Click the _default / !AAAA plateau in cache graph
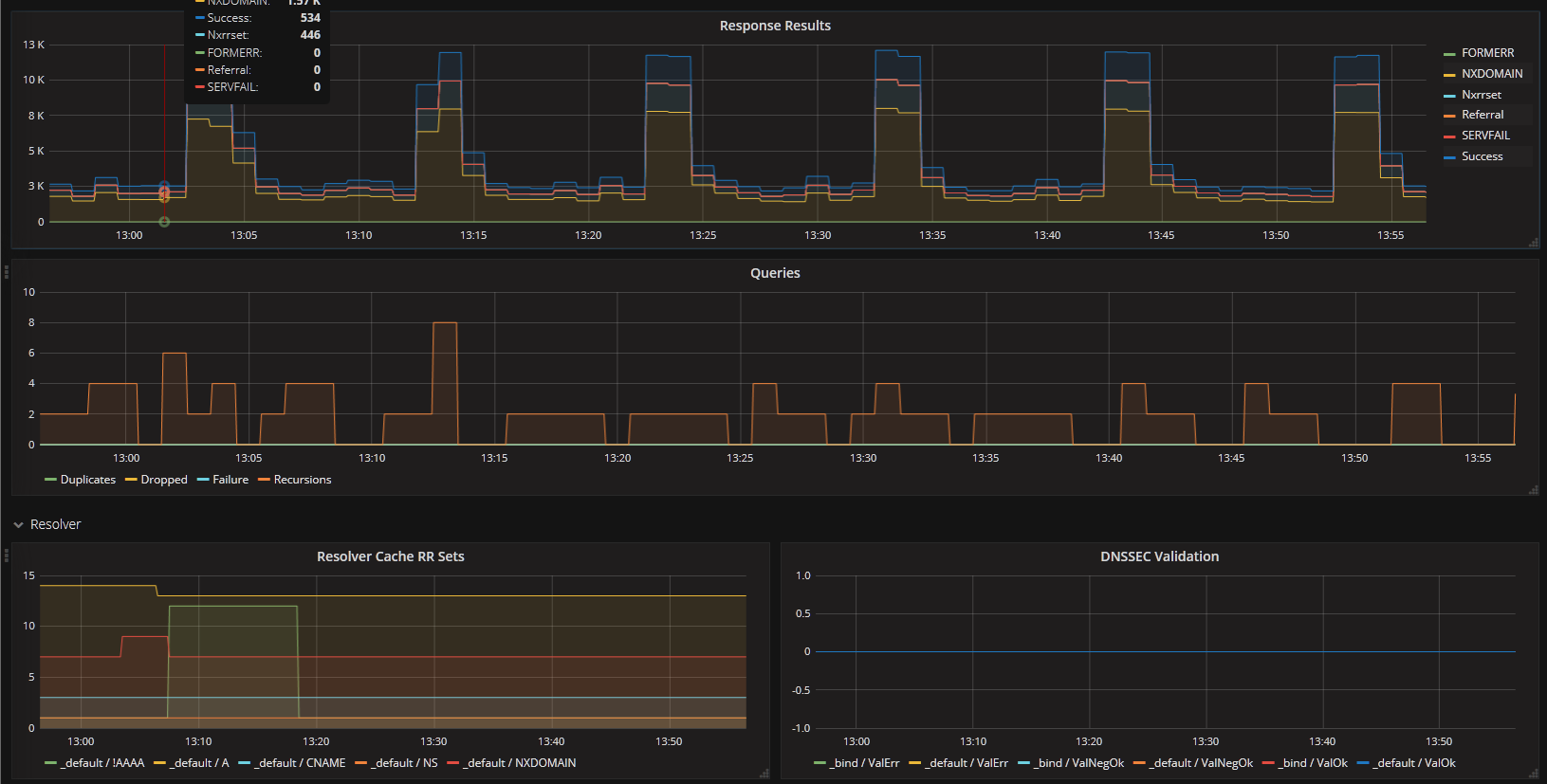The height and width of the screenshot is (784, 1547). [x=232, y=606]
